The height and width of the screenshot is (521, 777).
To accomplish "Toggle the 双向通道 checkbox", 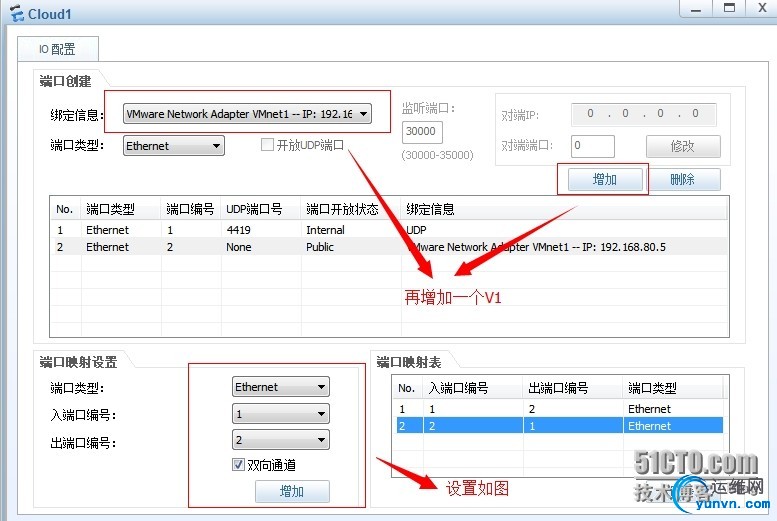I will pyautogui.click(x=238, y=464).
